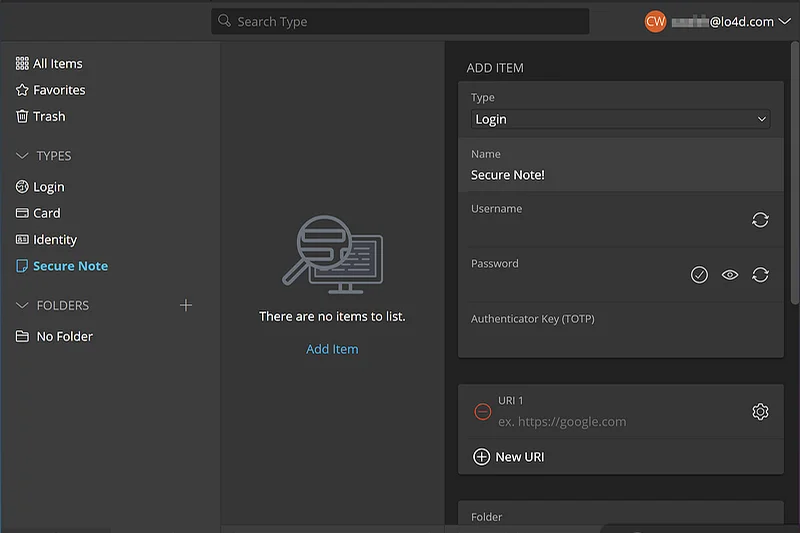Screen dimensions: 800x533
Task: Remove URI 1 with the minus icon
Action: click(482, 412)
